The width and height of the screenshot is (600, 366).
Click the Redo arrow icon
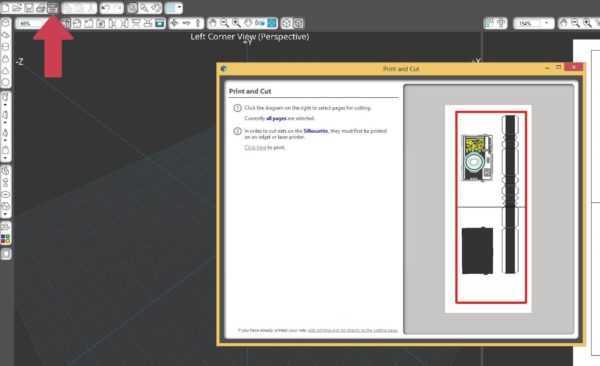click(x=117, y=8)
